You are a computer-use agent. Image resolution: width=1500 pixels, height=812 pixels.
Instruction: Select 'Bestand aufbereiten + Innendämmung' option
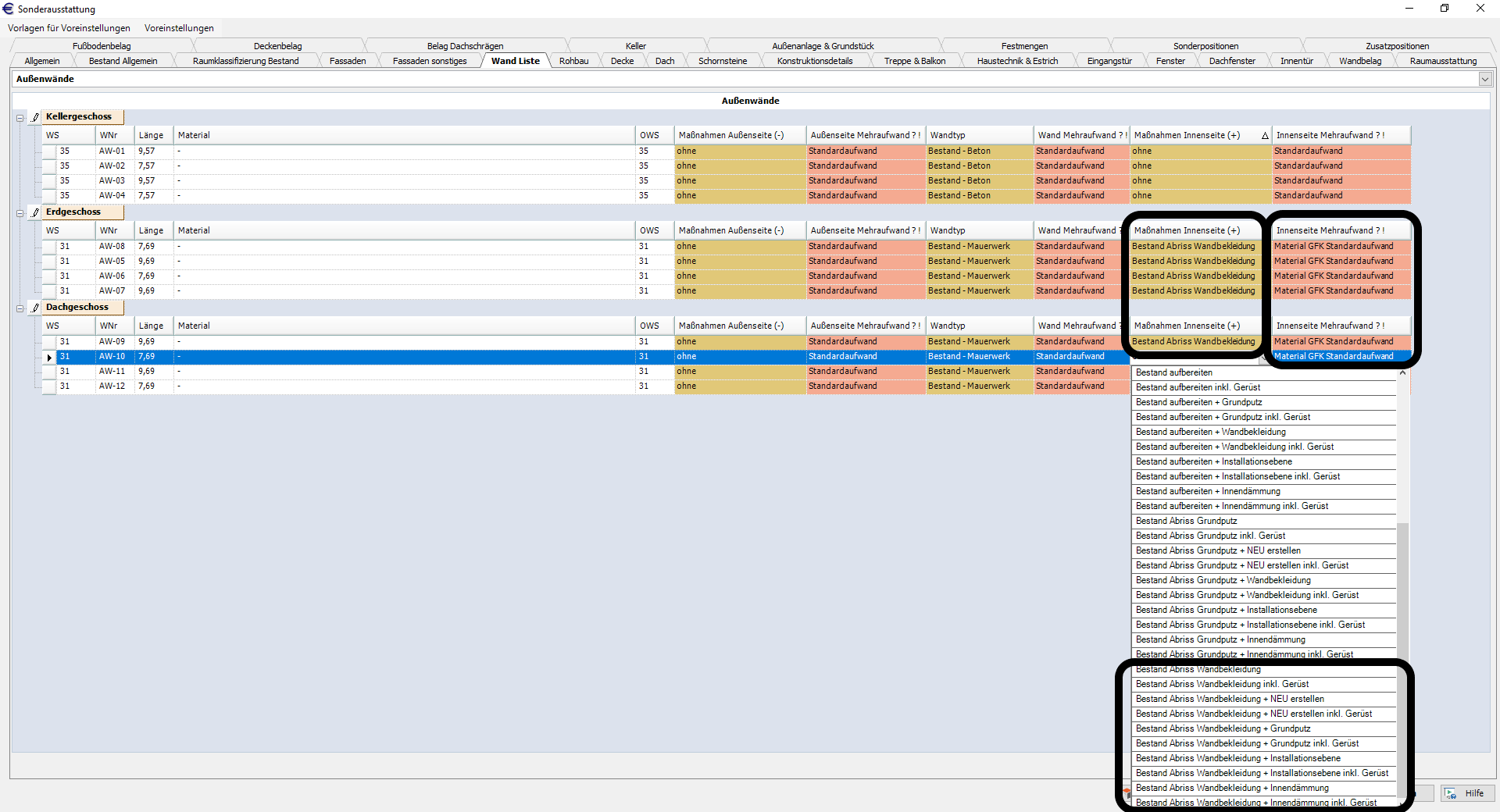coord(1208,491)
